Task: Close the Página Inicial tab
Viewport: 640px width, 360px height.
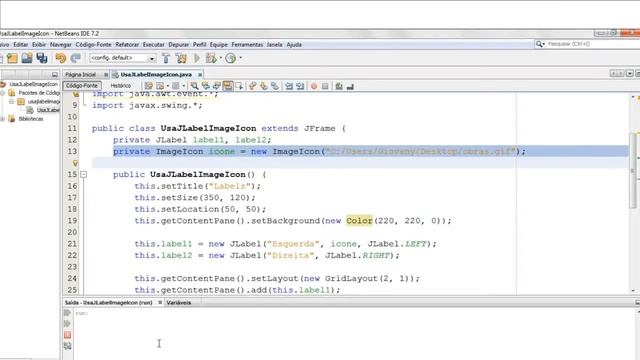Action: (x=106, y=75)
